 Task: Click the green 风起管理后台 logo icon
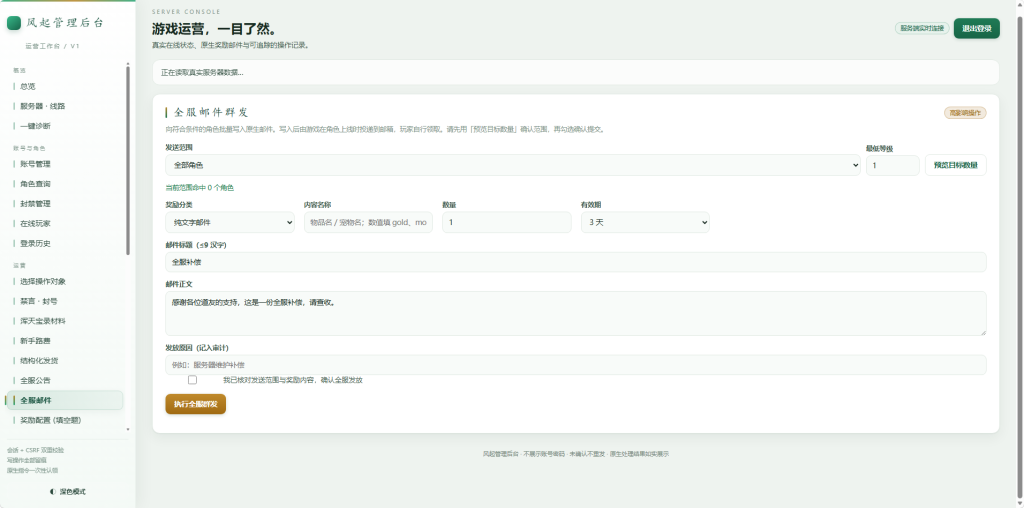(x=14, y=23)
